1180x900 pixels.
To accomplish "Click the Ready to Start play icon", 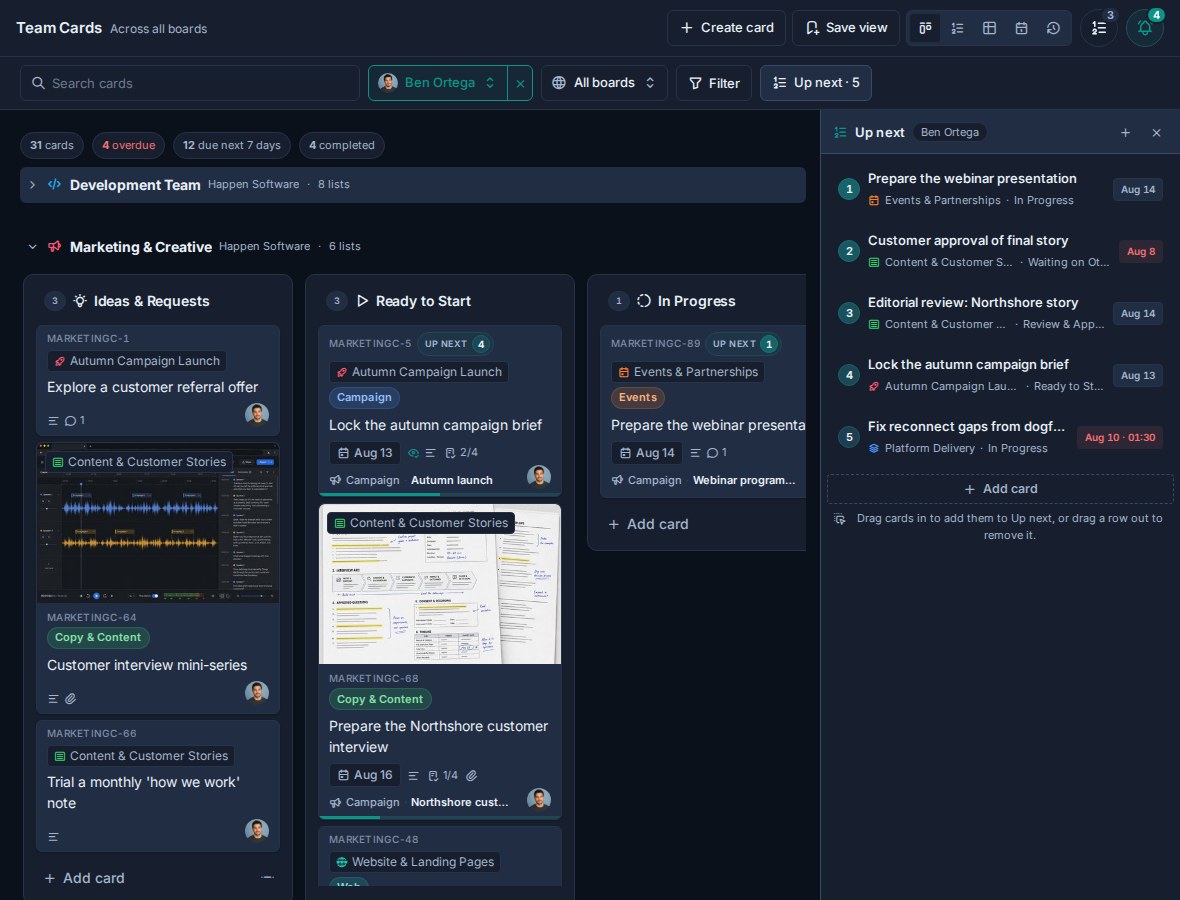I will coord(362,301).
